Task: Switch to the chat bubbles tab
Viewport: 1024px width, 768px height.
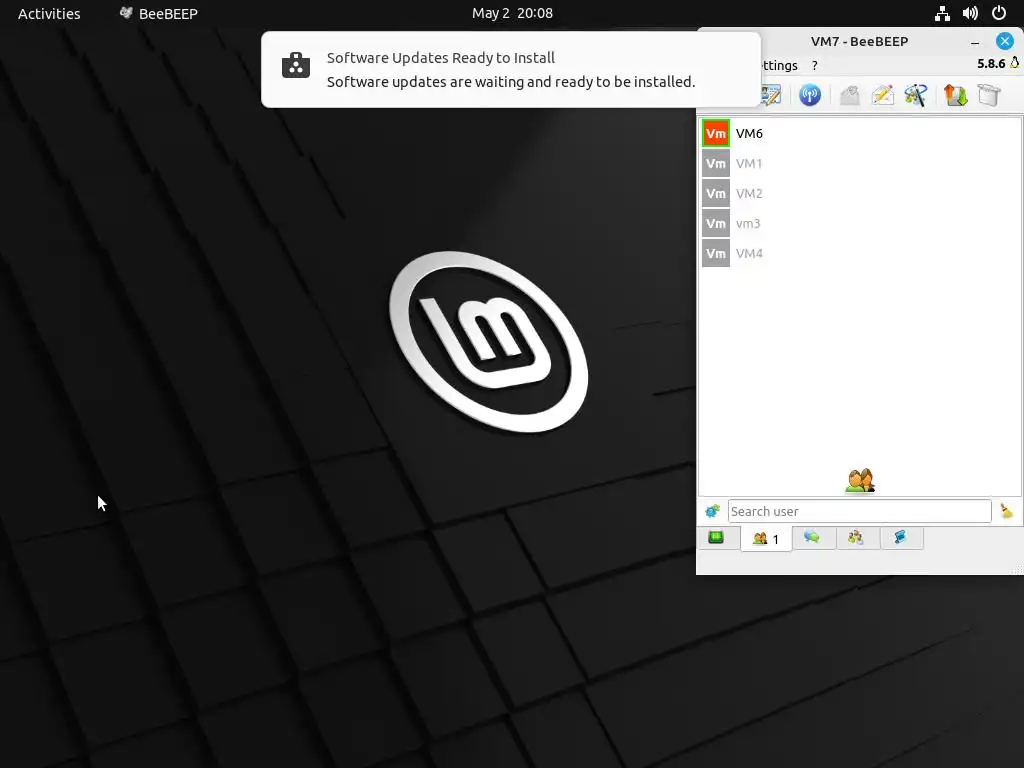Action: point(812,537)
